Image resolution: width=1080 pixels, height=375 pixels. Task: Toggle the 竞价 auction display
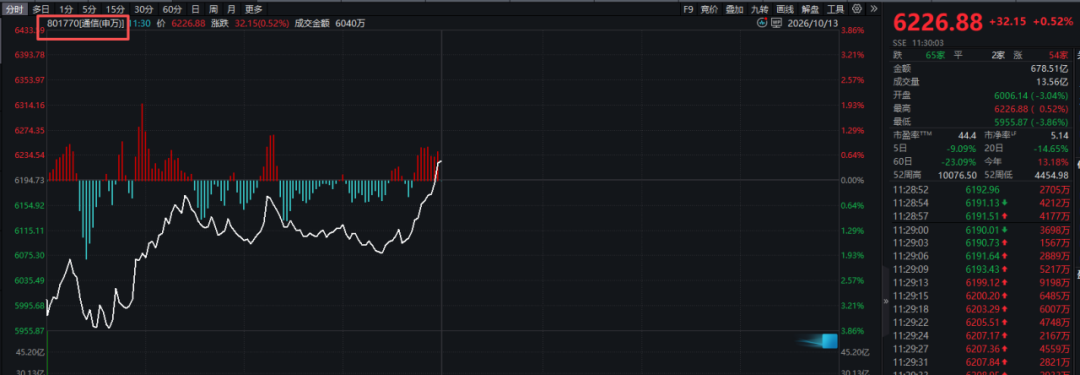709,9
